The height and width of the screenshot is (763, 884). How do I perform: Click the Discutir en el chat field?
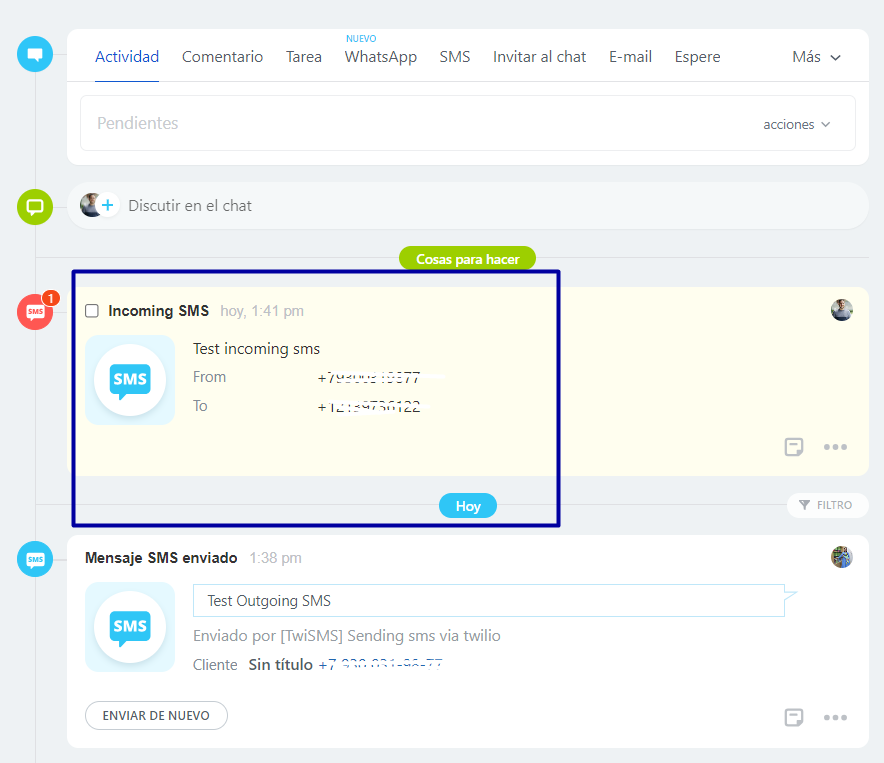[400, 206]
